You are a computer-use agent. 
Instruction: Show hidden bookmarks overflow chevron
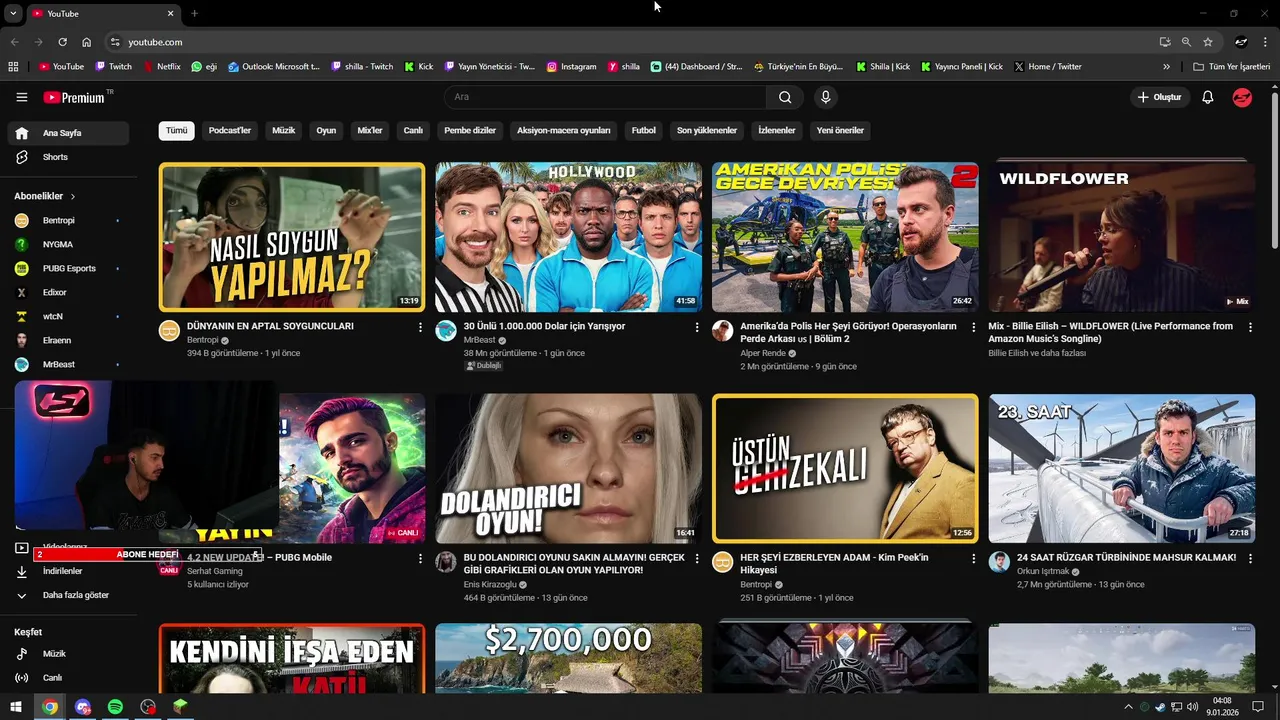[x=1166, y=67]
